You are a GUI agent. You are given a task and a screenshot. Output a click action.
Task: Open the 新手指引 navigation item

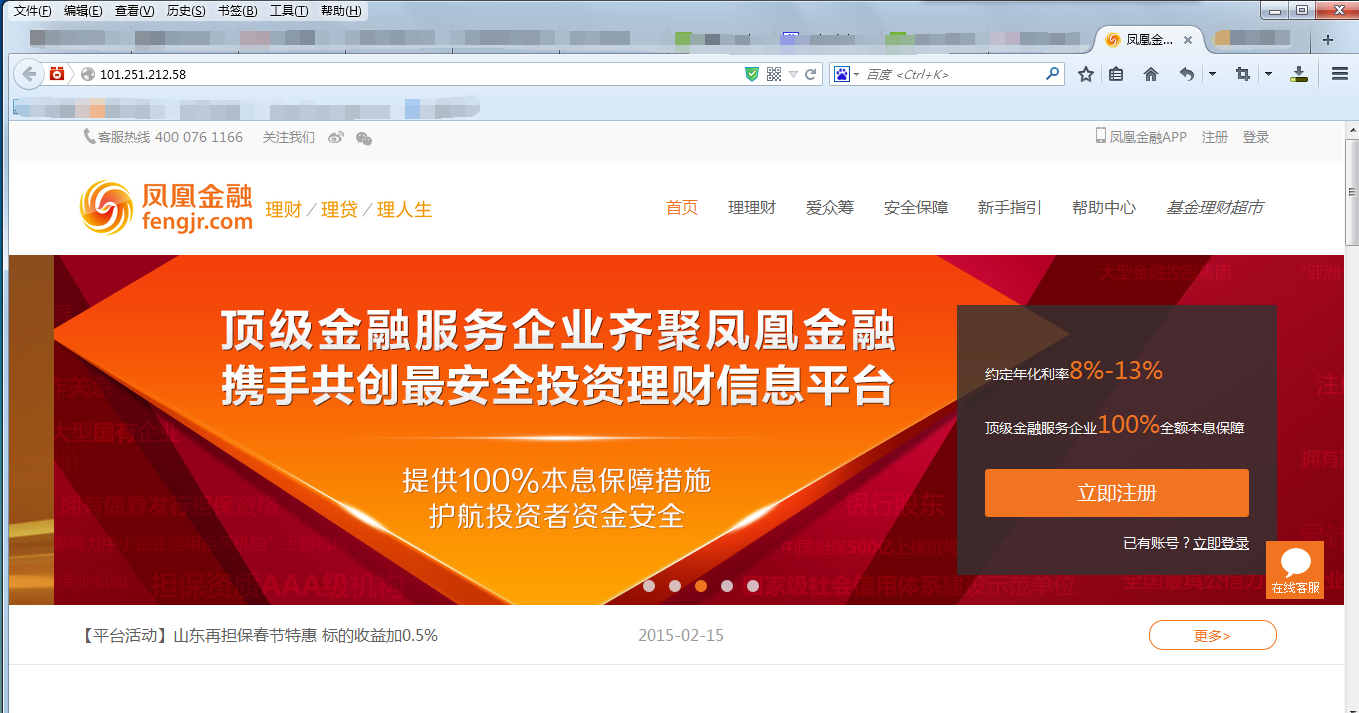[1010, 208]
